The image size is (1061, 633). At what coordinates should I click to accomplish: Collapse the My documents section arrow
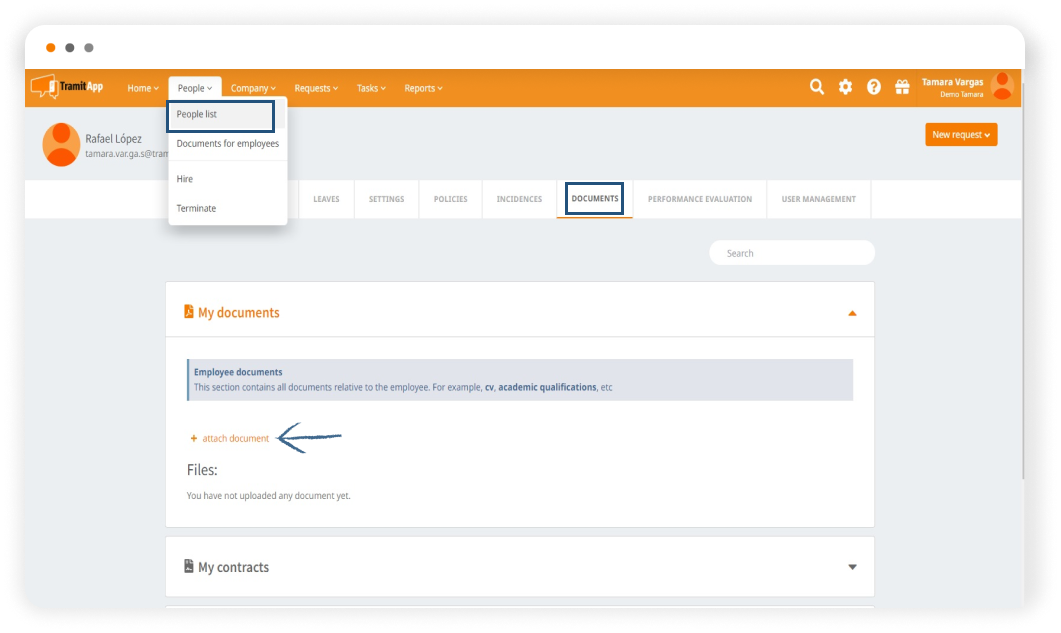point(852,313)
